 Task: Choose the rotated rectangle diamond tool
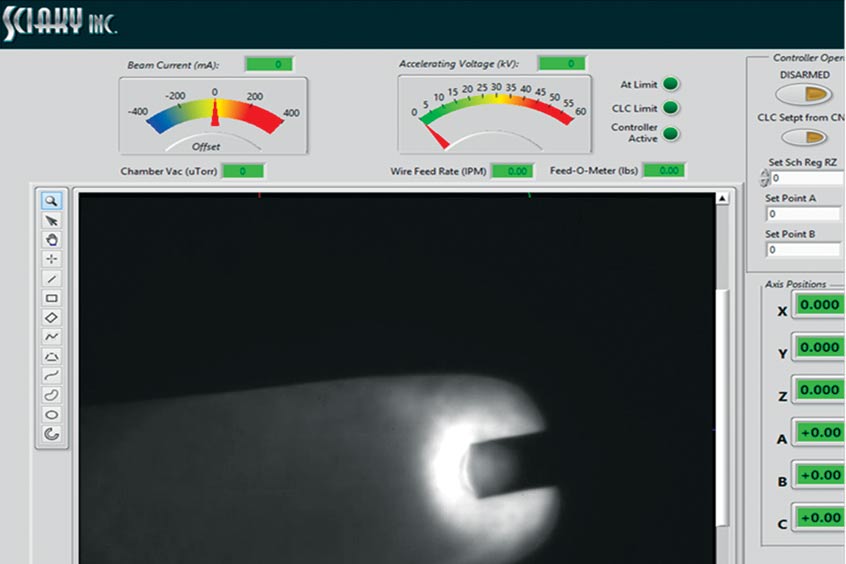[52, 317]
